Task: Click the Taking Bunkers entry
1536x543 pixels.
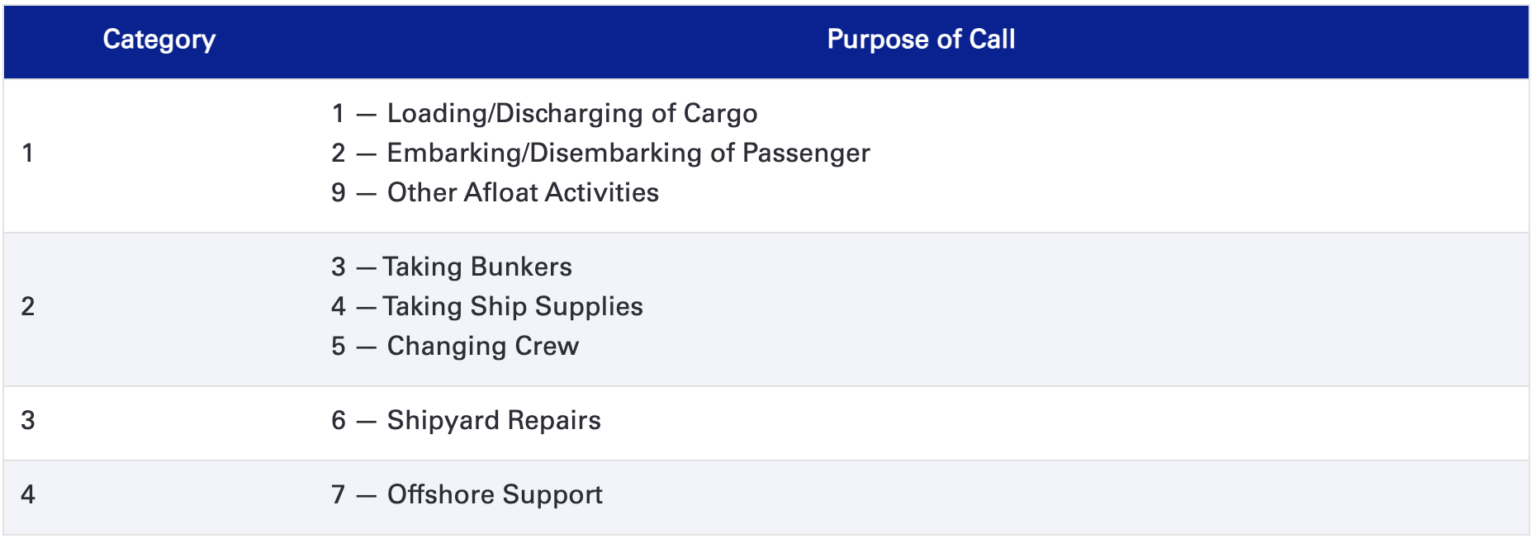Action: click(477, 268)
